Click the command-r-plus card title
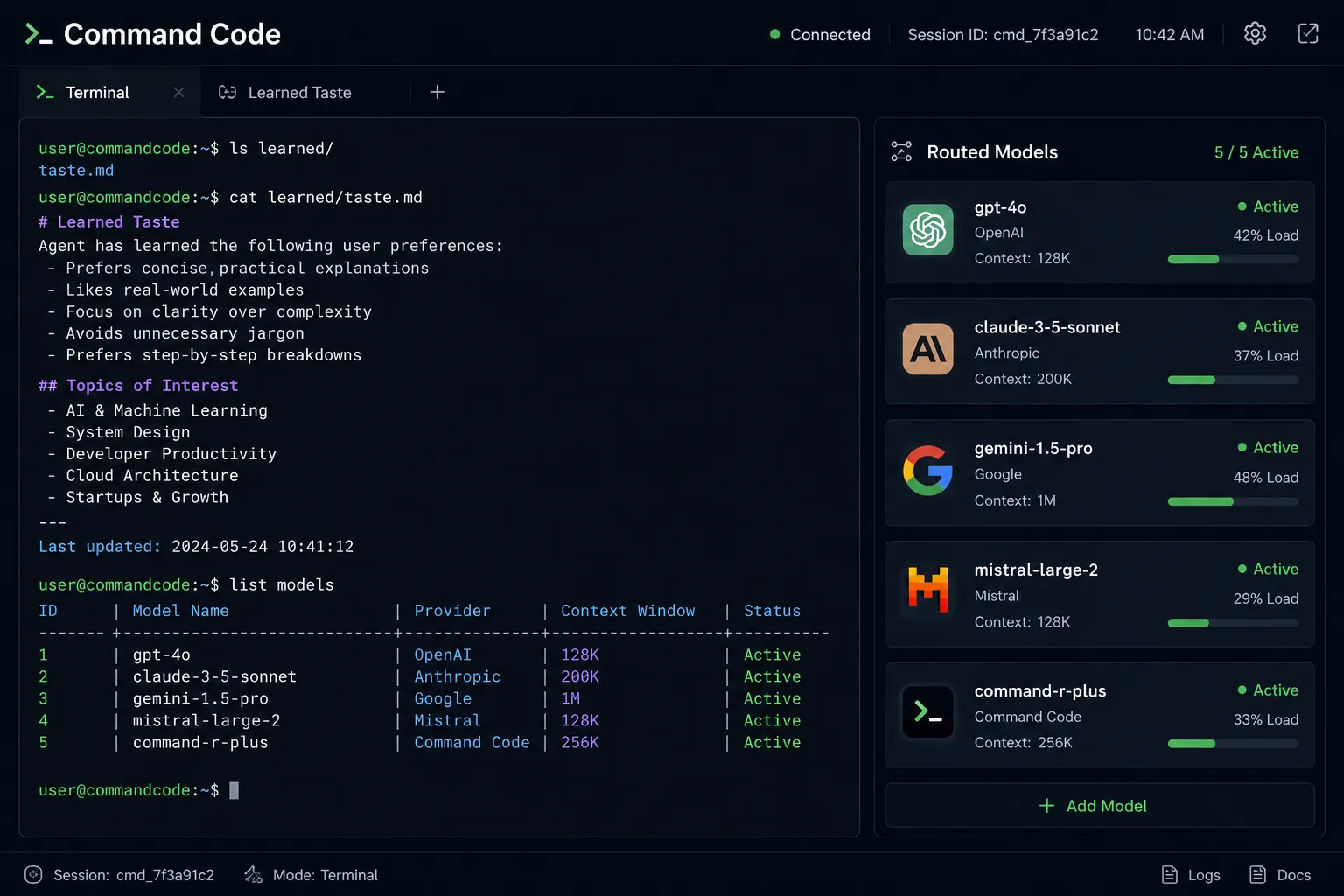The width and height of the screenshot is (1344, 896). click(1040, 690)
